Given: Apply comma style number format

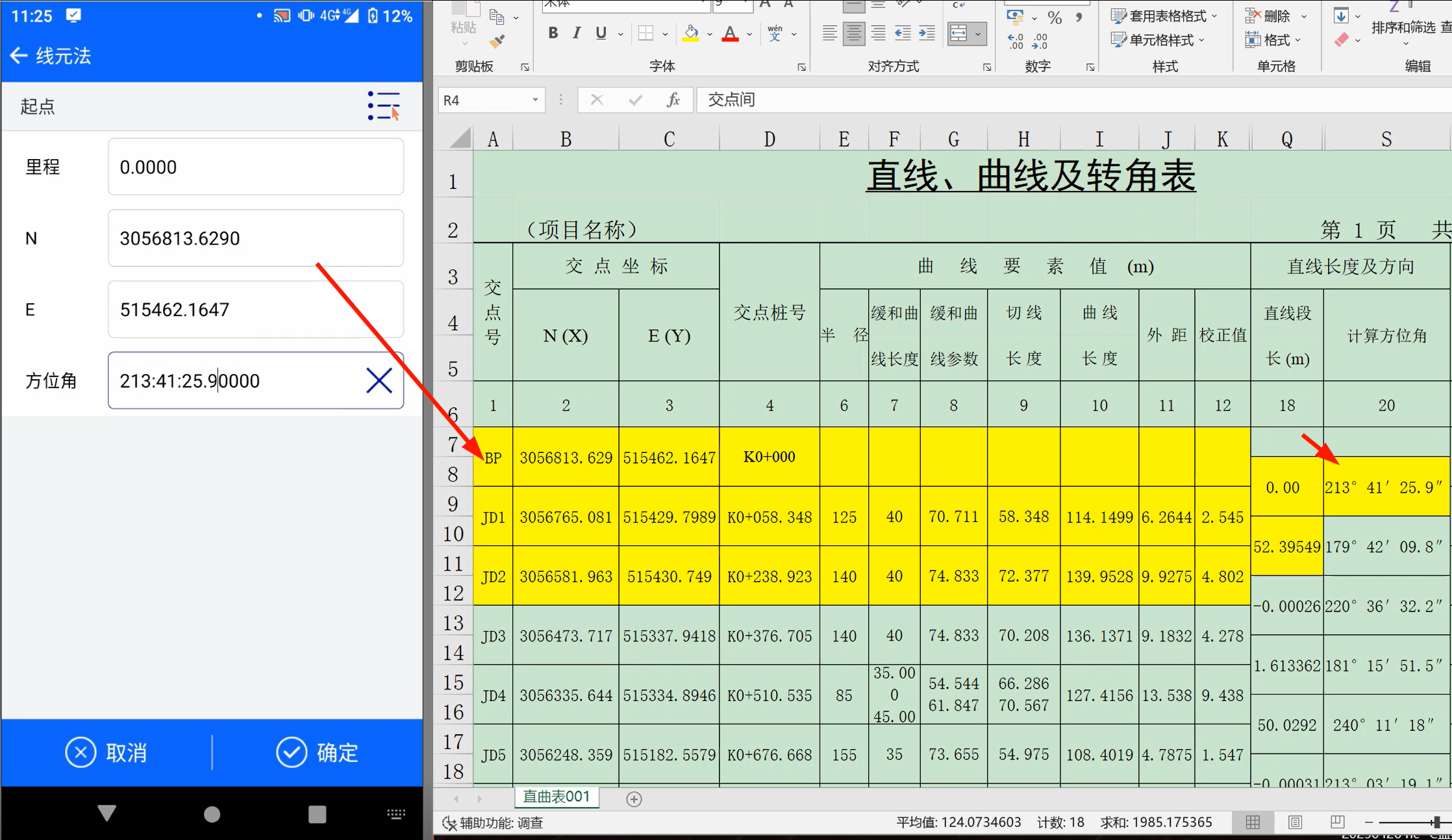Looking at the screenshot, I should [1079, 18].
